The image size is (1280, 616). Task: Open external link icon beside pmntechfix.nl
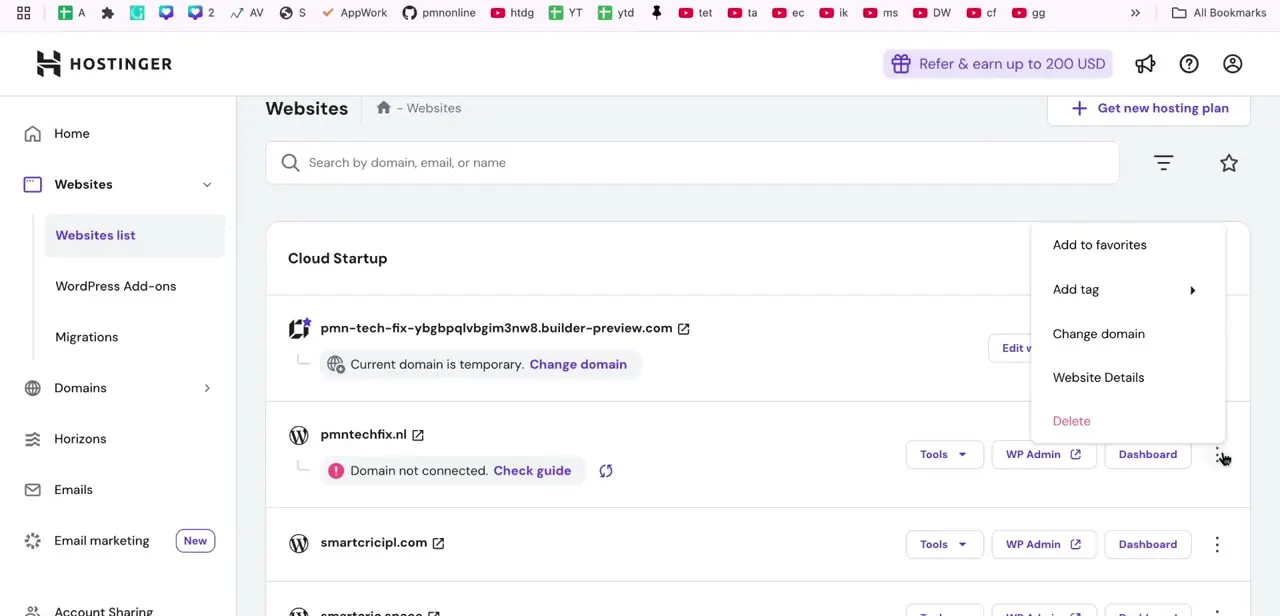(x=418, y=435)
